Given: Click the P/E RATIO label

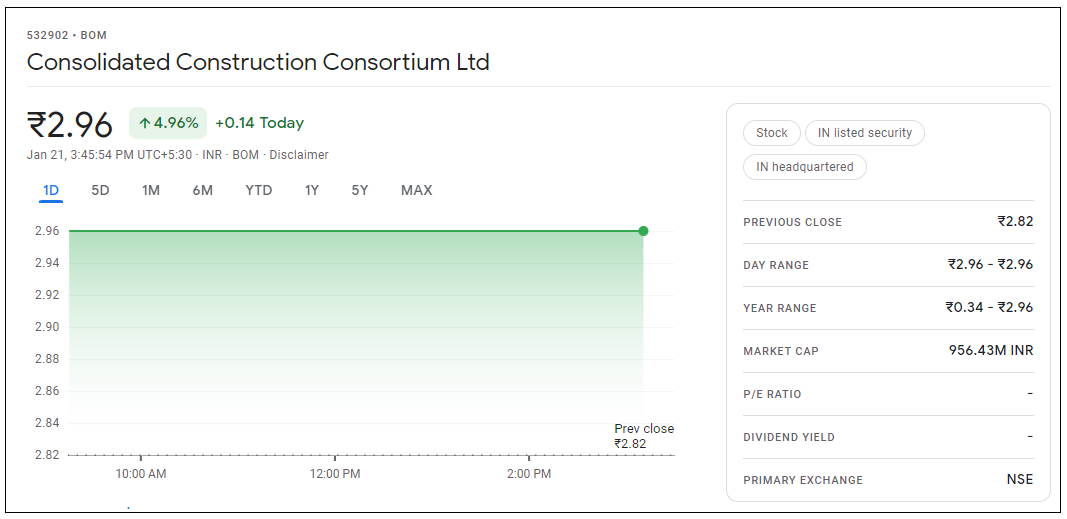Looking at the screenshot, I should [772, 395].
